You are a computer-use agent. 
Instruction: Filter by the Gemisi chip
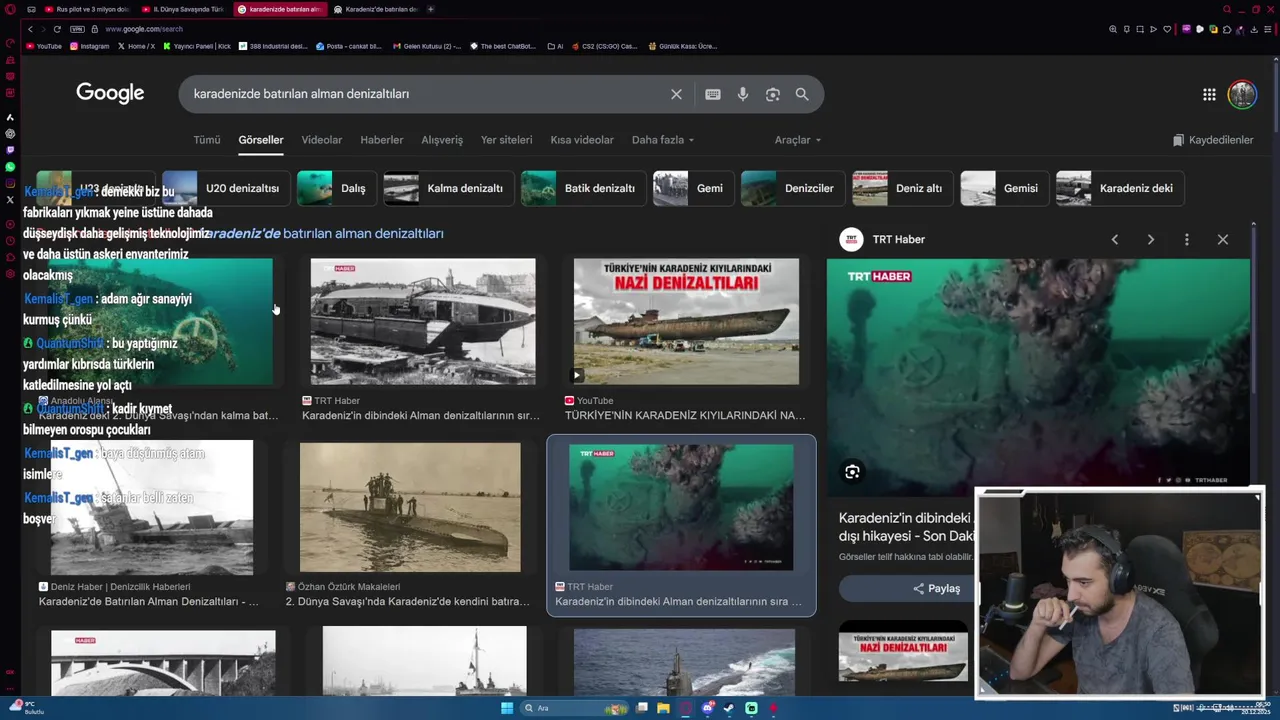pyautogui.click(x=1005, y=188)
